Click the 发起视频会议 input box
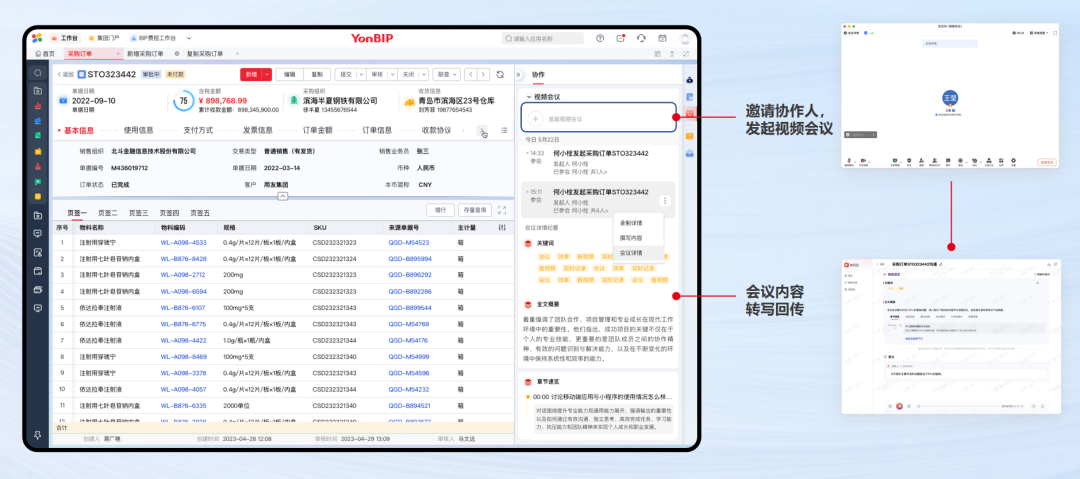Image resolution: width=1080 pixels, height=479 pixels. [598, 118]
